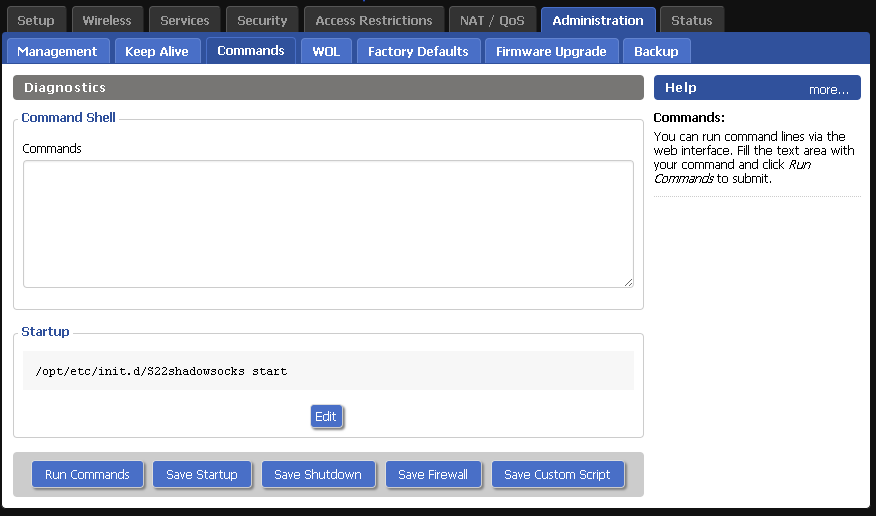Viewport: 876px width, 516px height.
Task: Open the Help more... link
Action: (x=828, y=89)
